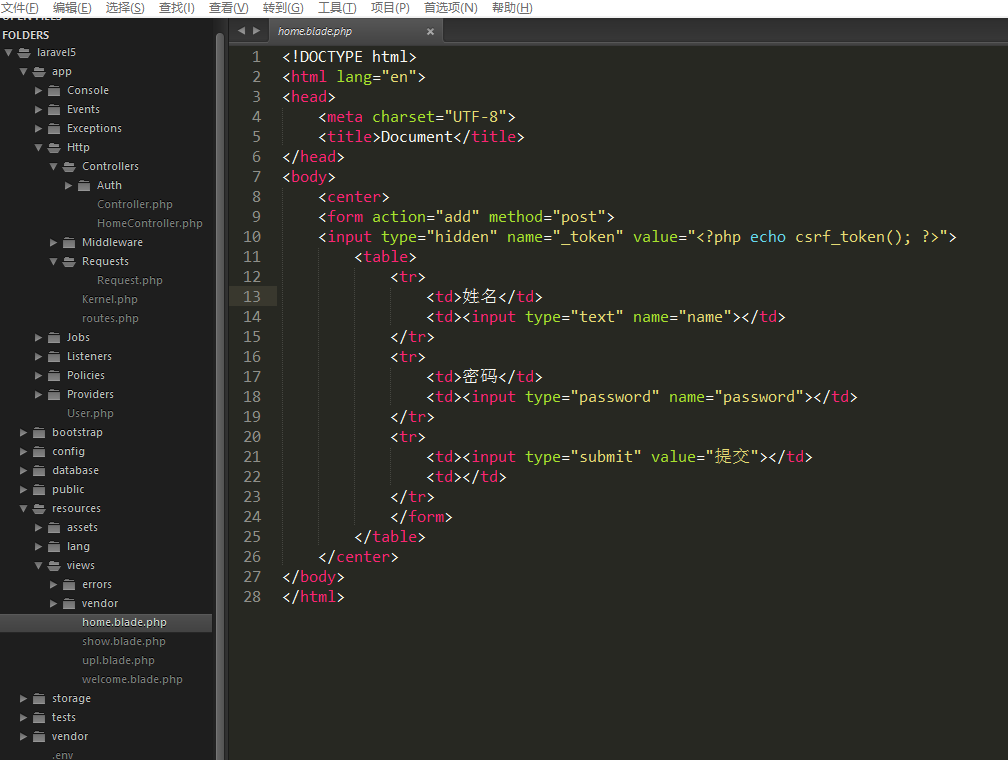Click the Policies folder icon

(54, 375)
